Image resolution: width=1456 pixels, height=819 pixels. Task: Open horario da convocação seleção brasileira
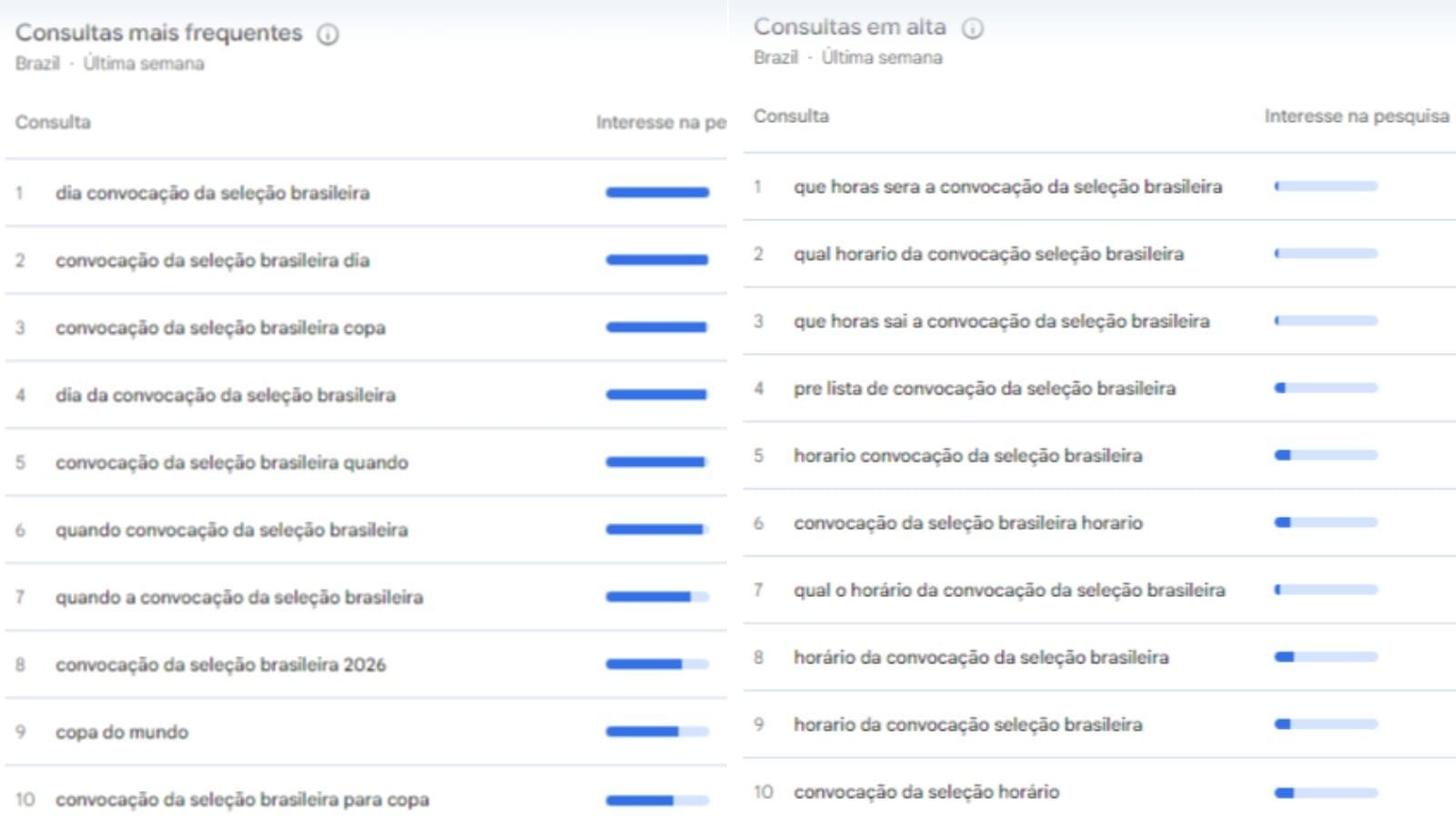pyautogui.click(x=967, y=724)
